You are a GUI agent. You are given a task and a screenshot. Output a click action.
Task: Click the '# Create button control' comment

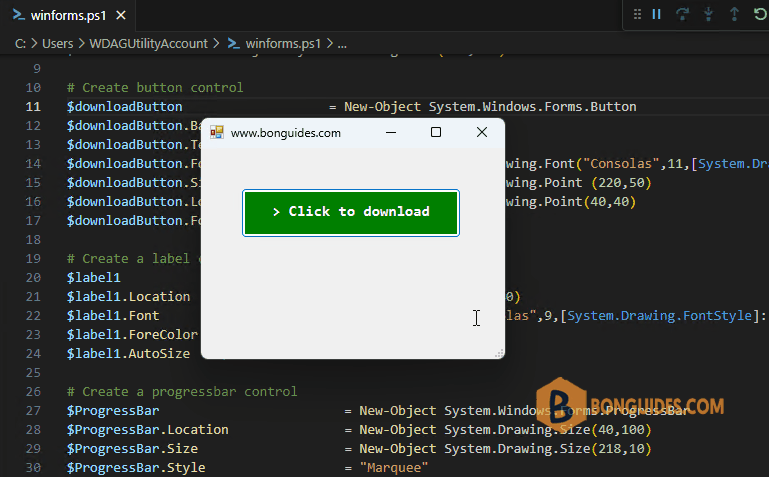[155, 88]
